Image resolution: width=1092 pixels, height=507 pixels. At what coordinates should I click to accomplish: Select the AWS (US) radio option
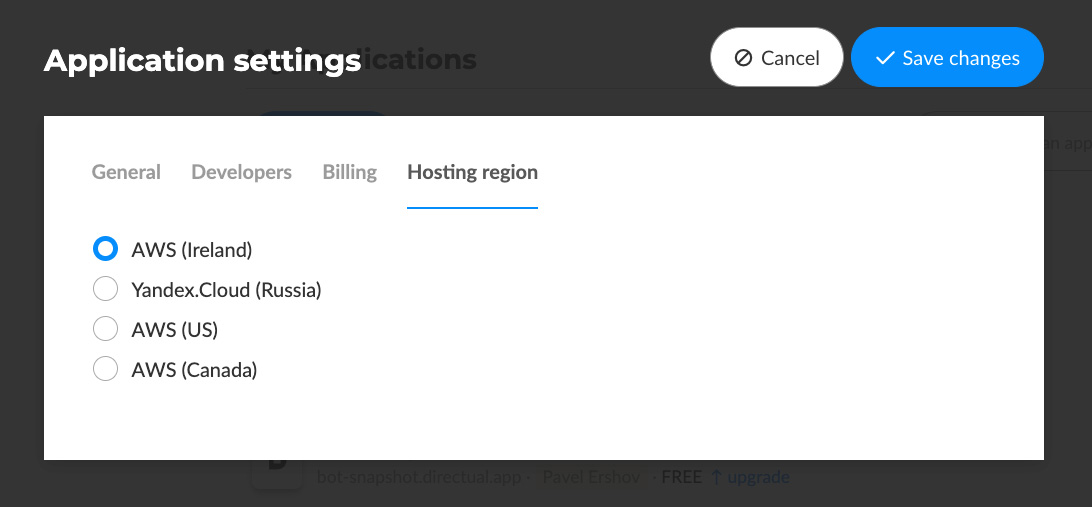(105, 329)
